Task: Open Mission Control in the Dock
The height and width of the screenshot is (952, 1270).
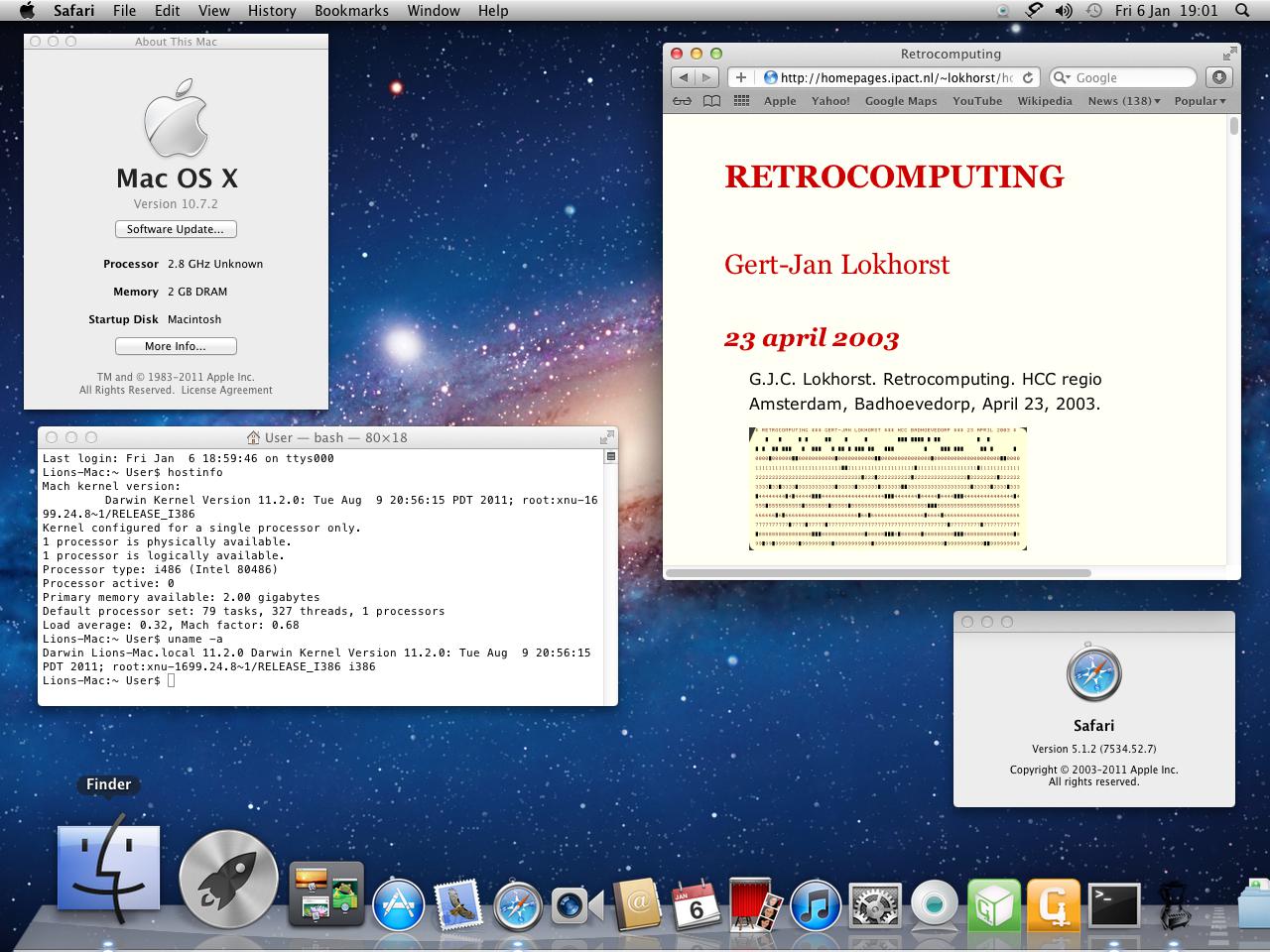Action: pos(326,894)
